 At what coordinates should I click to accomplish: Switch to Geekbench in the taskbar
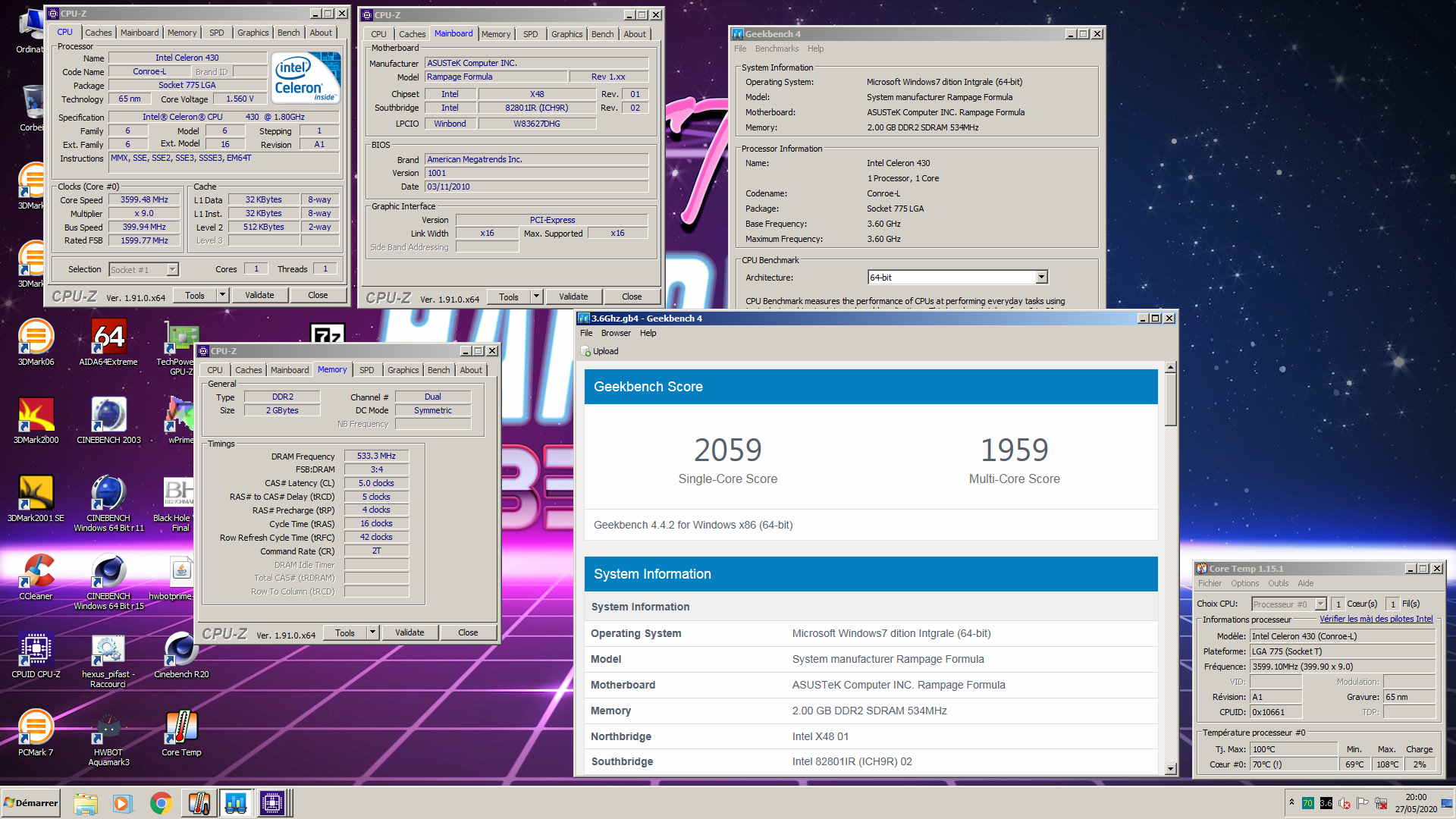pos(236,803)
